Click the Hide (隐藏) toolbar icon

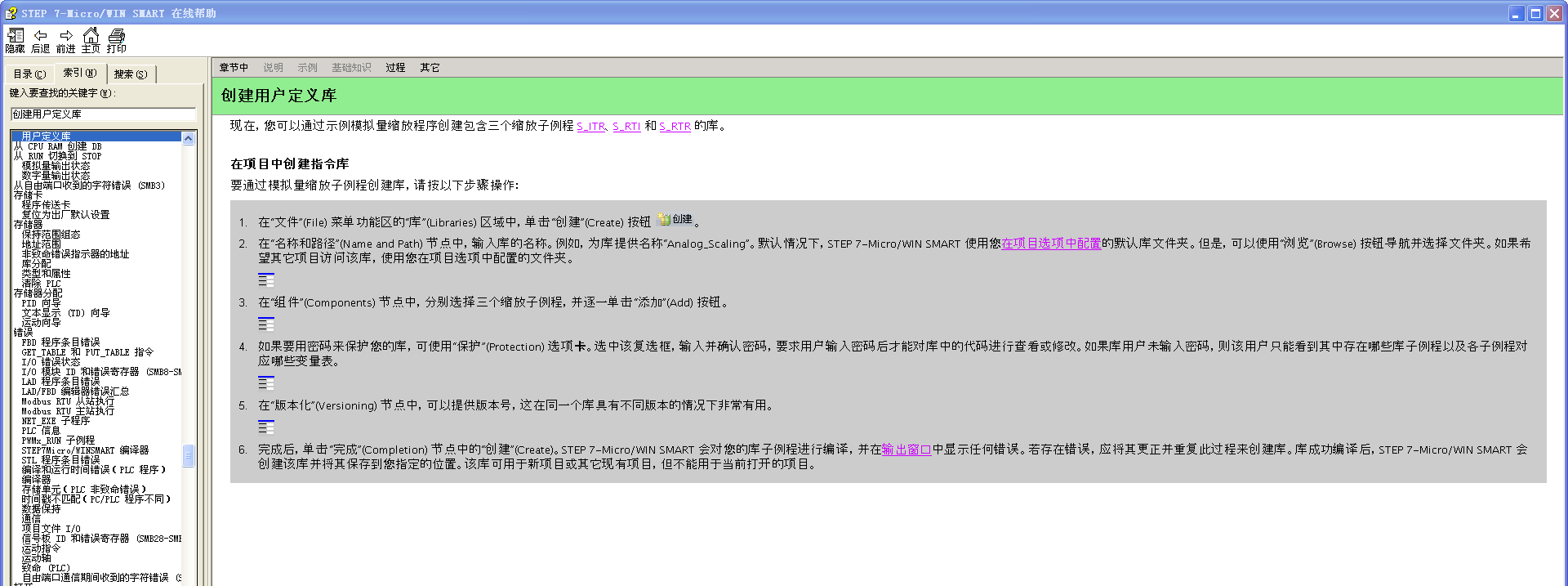coord(16,36)
